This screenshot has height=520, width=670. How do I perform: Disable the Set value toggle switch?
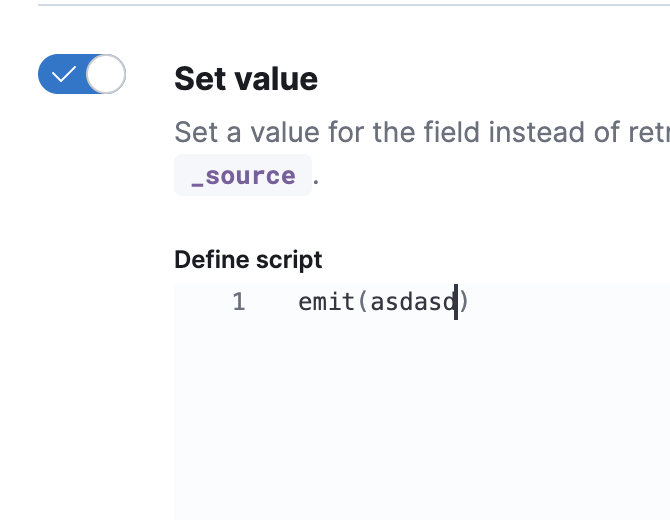point(82,75)
